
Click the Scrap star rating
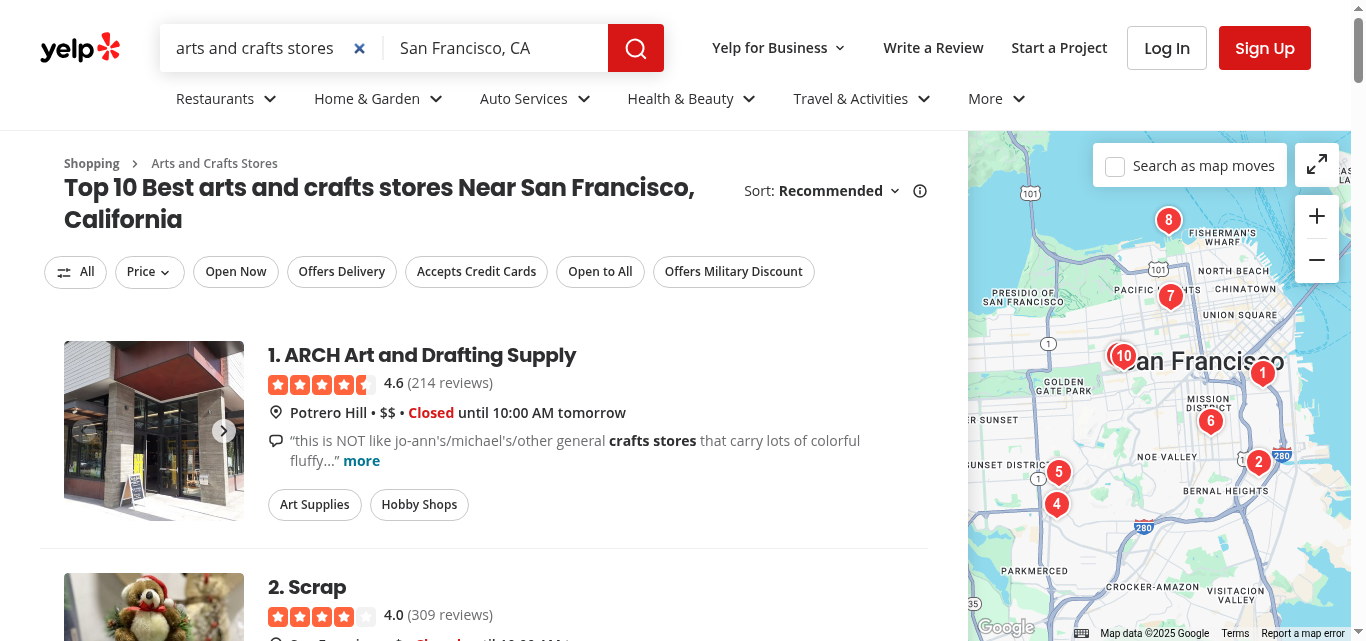pyautogui.click(x=322, y=616)
